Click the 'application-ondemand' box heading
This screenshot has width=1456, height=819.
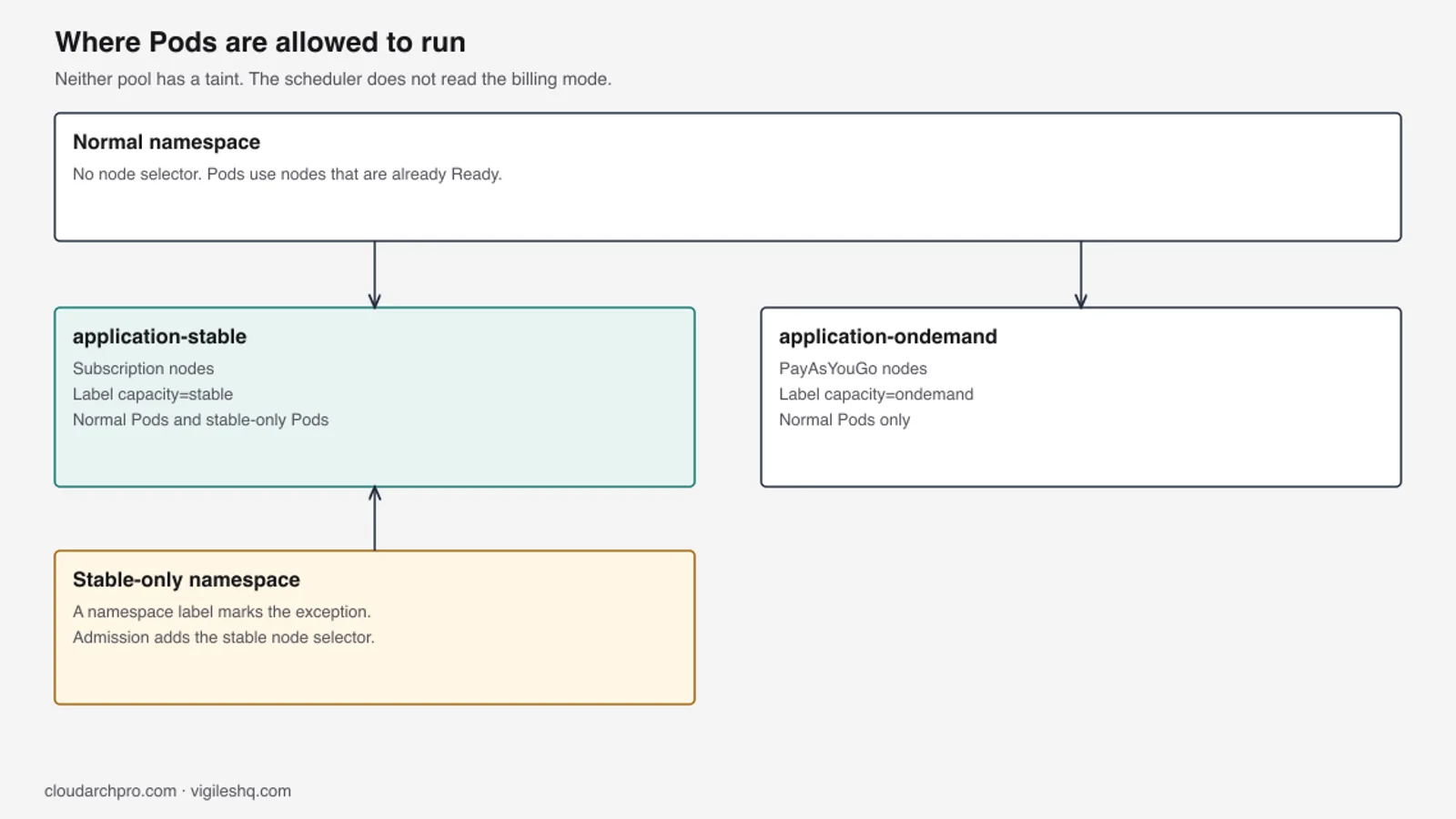pos(888,337)
